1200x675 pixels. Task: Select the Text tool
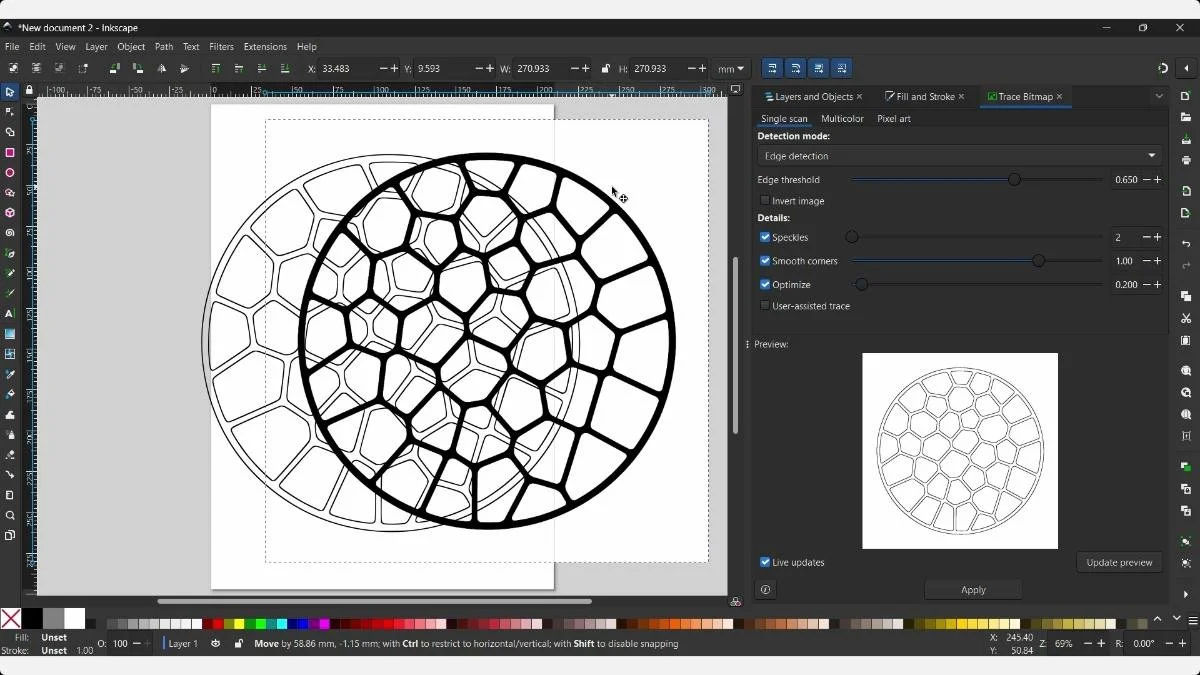(10, 314)
